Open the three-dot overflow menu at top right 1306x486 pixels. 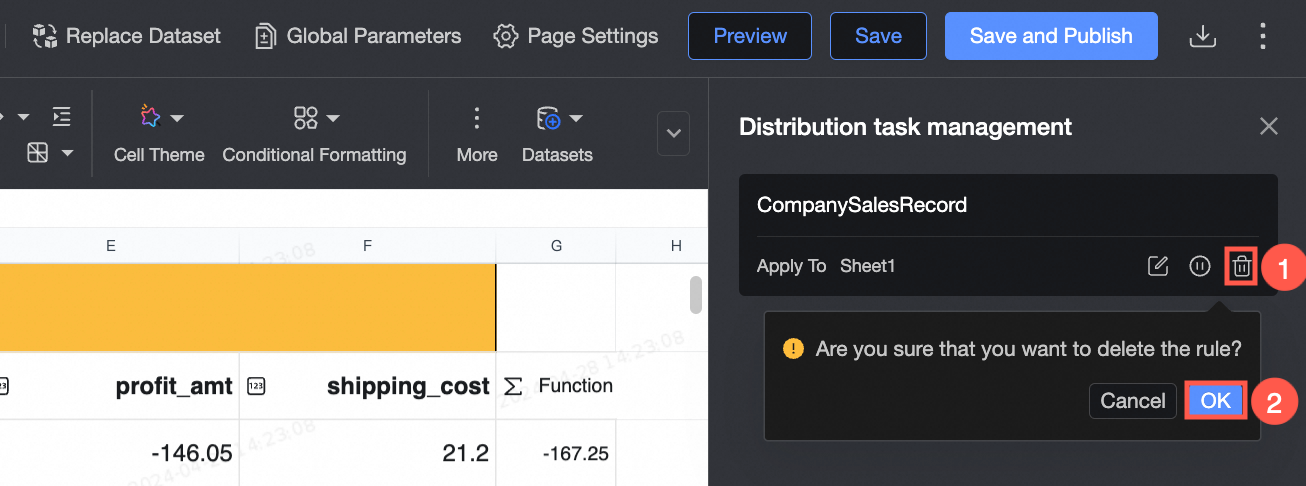[1262, 37]
